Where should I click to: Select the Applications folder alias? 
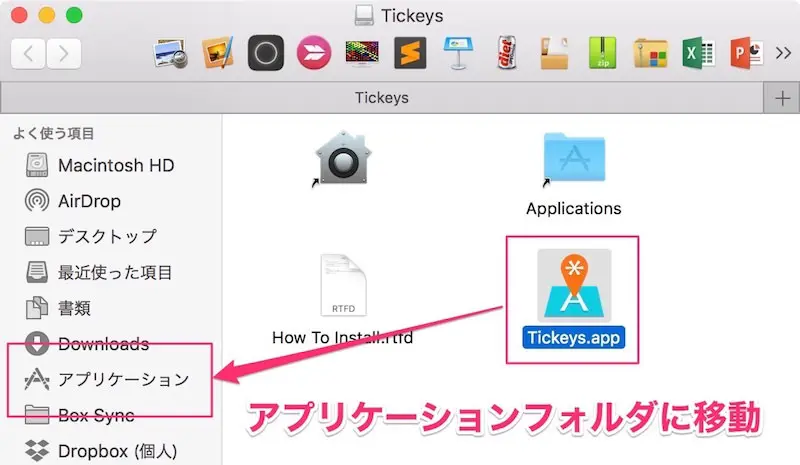click(x=574, y=159)
